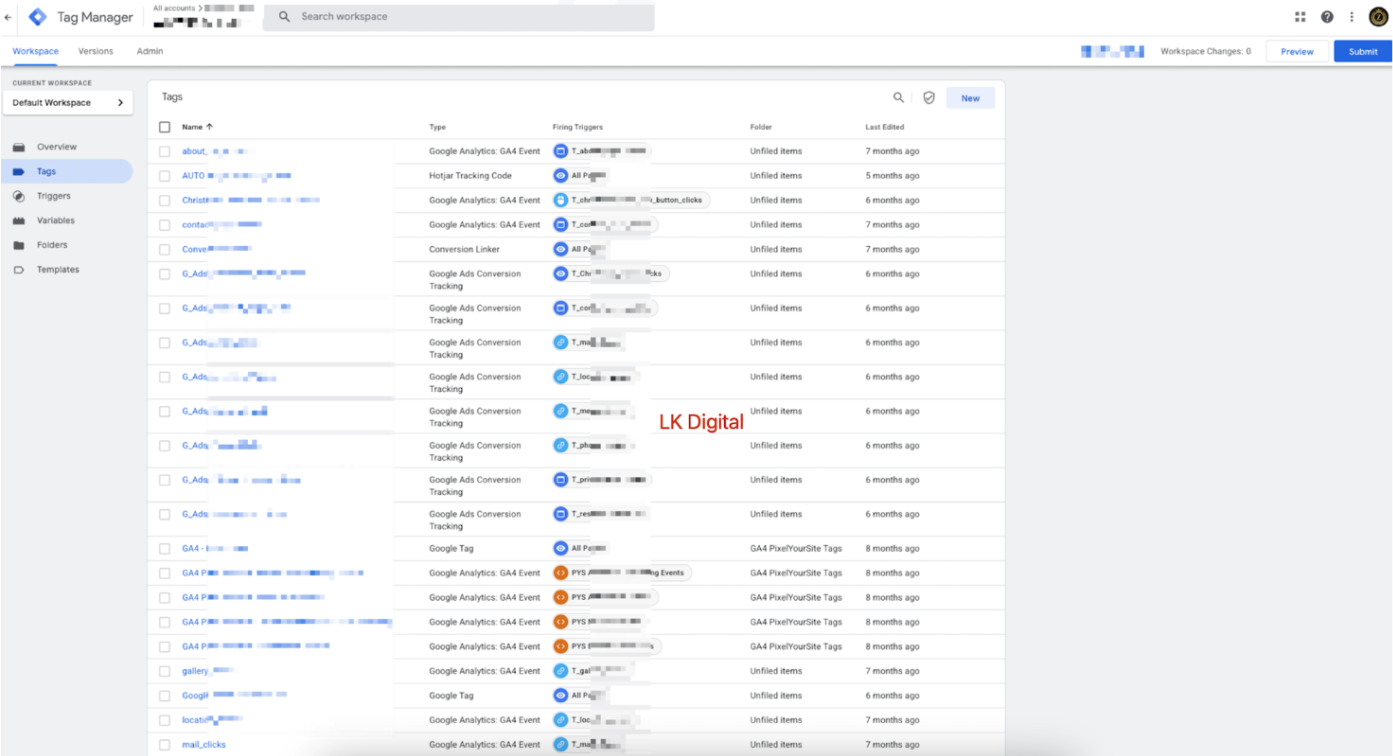The height and width of the screenshot is (756, 1393).
Task: Click the Overview sidebar icon
Action: 19,147
